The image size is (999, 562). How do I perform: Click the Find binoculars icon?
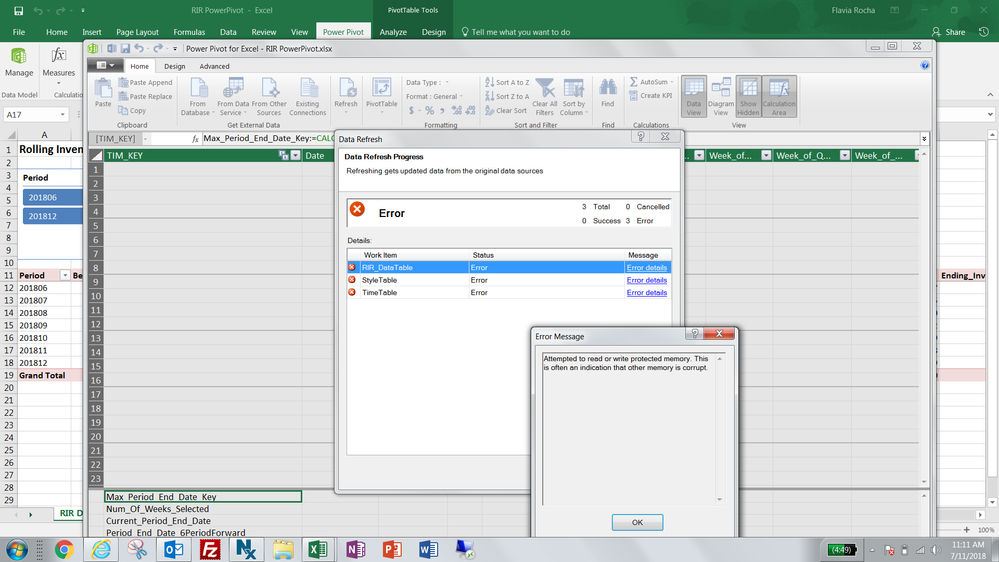click(x=608, y=93)
